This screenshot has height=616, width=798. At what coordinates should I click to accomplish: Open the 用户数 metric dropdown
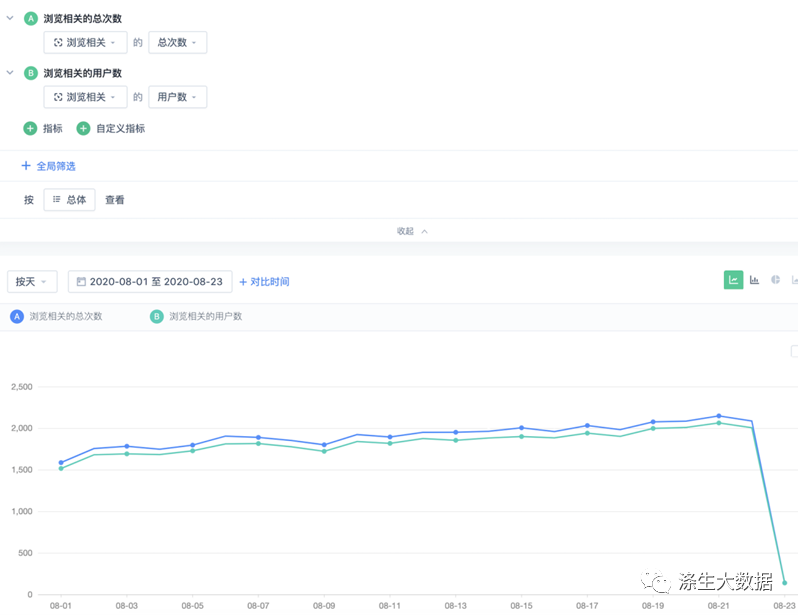(177, 97)
